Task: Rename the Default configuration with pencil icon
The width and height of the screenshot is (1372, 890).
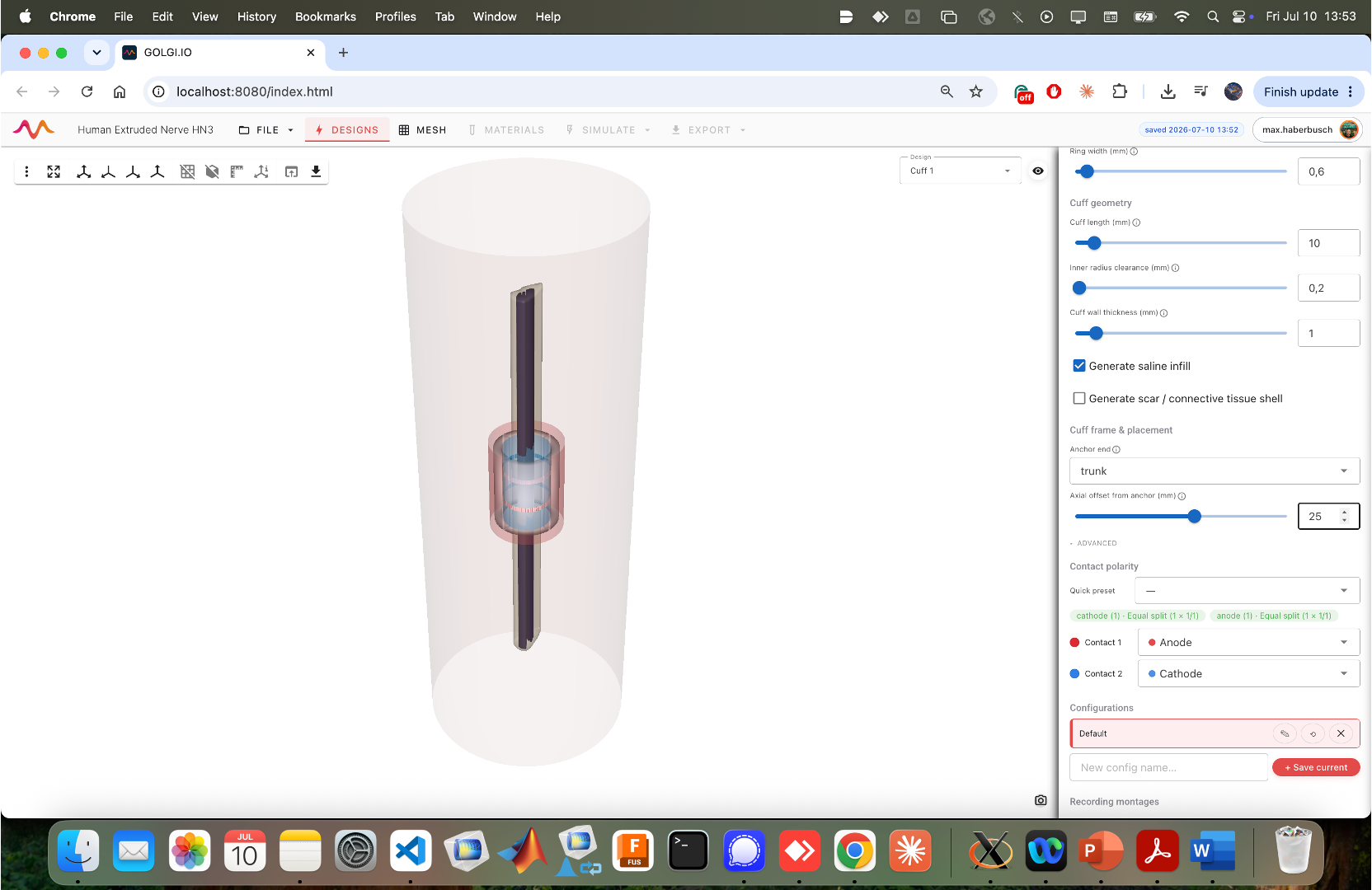Action: tap(1285, 733)
